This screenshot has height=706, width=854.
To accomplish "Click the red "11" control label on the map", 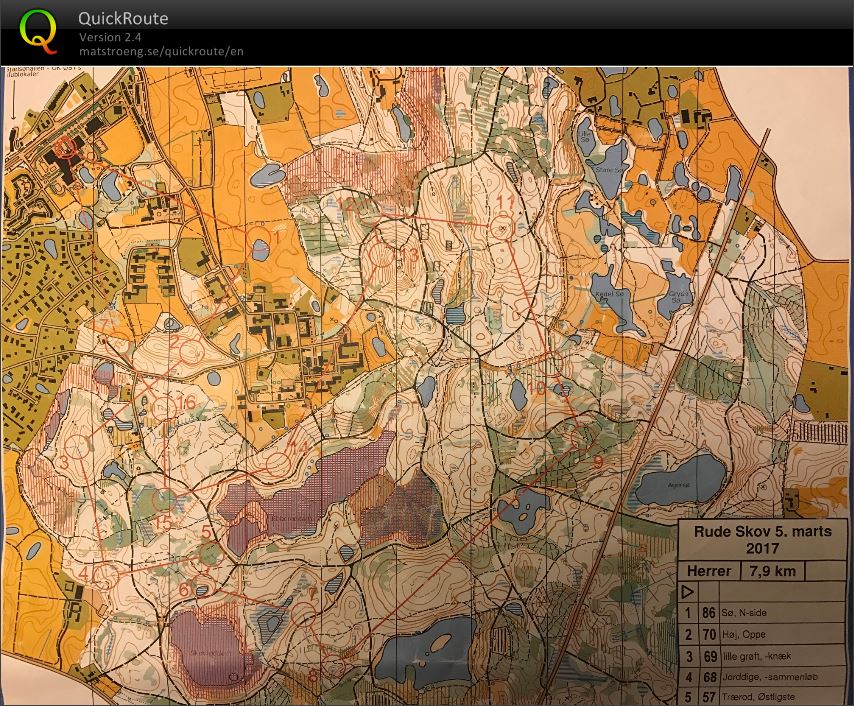I will tap(505, 202).
